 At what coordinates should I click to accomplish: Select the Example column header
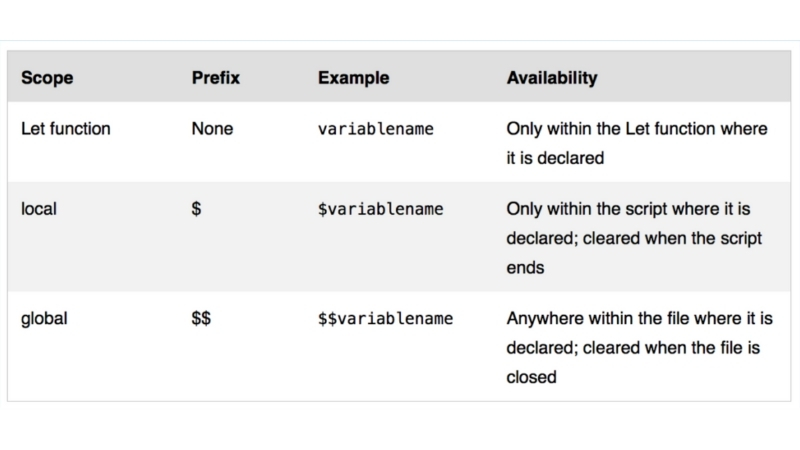(353, 77)
